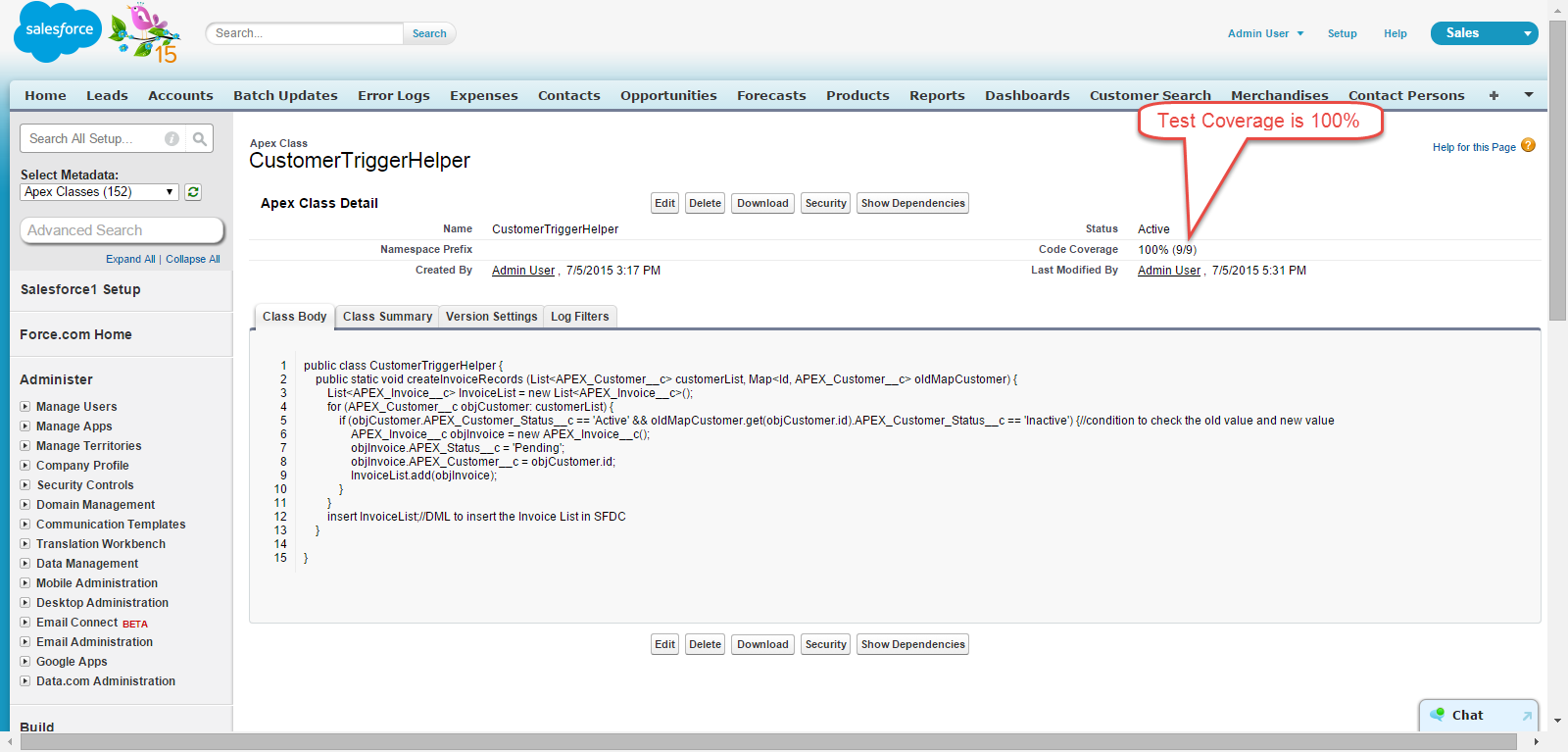Screen dimensions: 1568x752
Task: Click the Collapse All link
Action: coord(193,259)
